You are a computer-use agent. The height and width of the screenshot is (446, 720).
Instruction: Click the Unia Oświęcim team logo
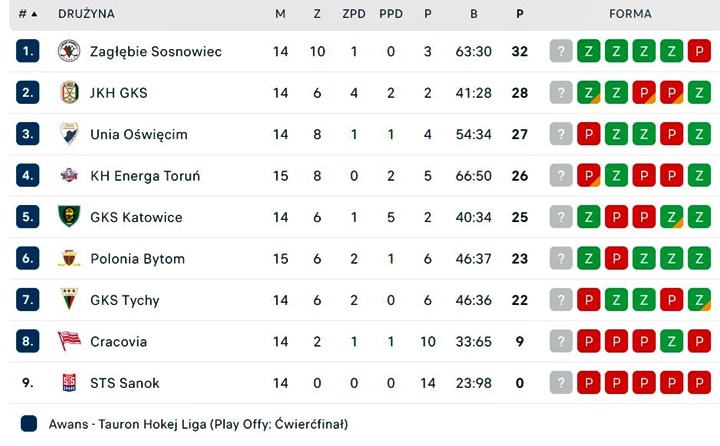pos(69,134)
